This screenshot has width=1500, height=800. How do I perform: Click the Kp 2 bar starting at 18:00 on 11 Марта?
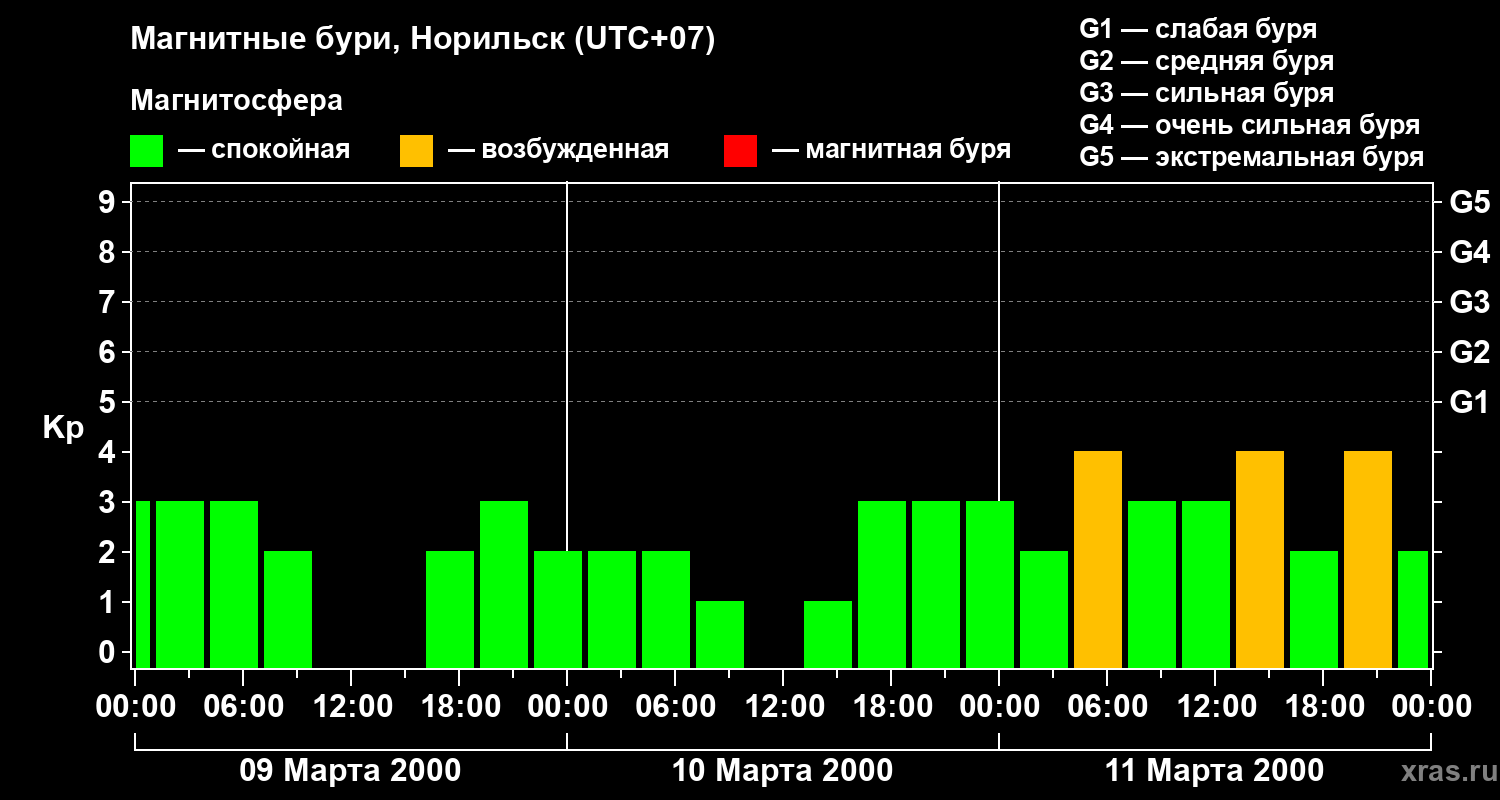[1314, 609]
